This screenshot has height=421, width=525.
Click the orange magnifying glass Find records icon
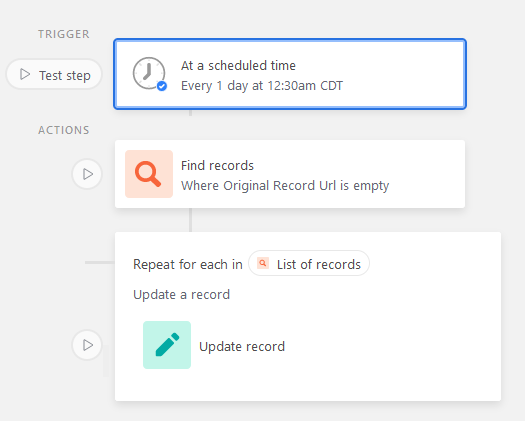pyautogui.click(x=149, y=174)
